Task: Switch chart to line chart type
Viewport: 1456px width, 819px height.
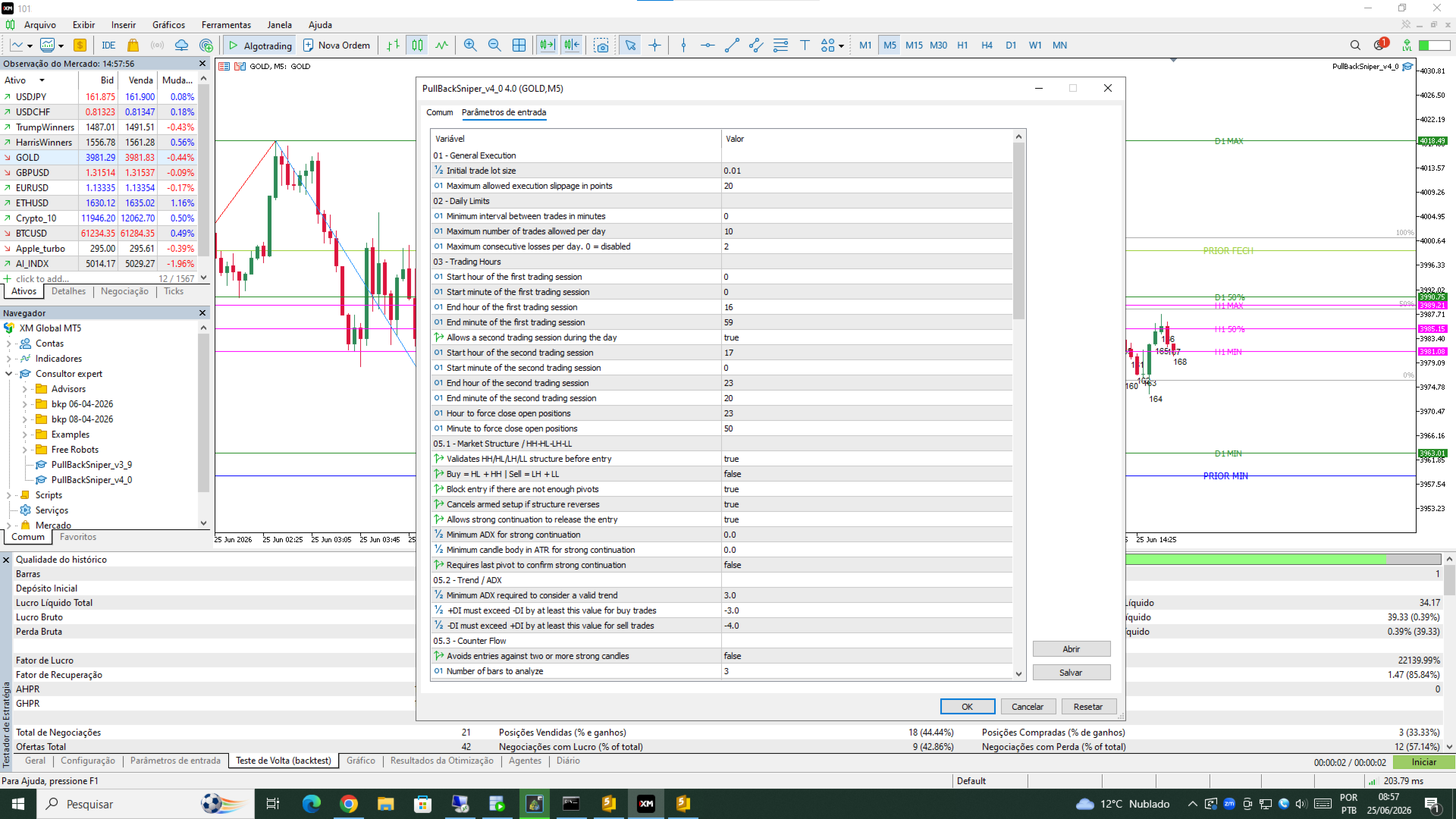Action: click(441, 45)
